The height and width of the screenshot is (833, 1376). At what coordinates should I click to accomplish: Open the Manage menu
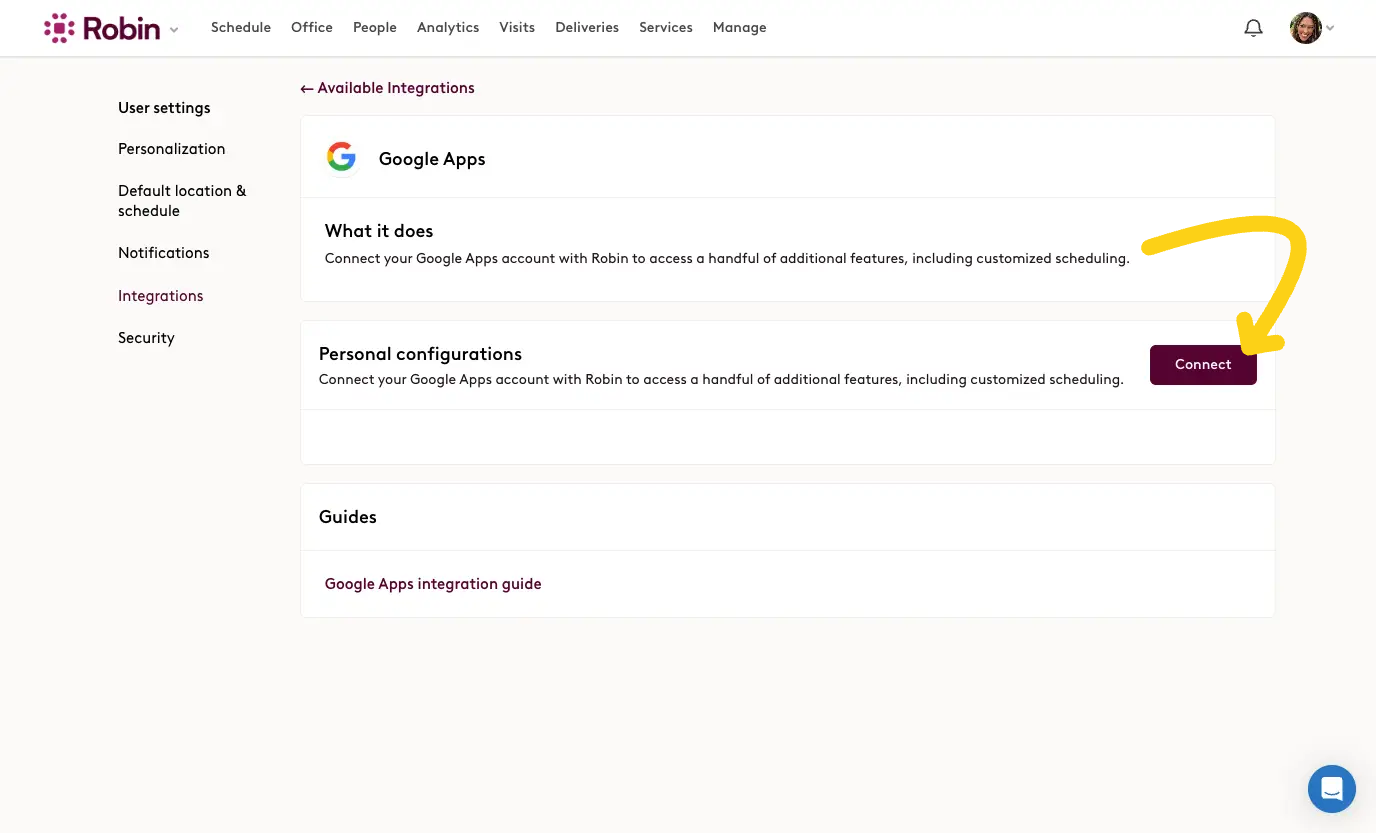[740, 27]
